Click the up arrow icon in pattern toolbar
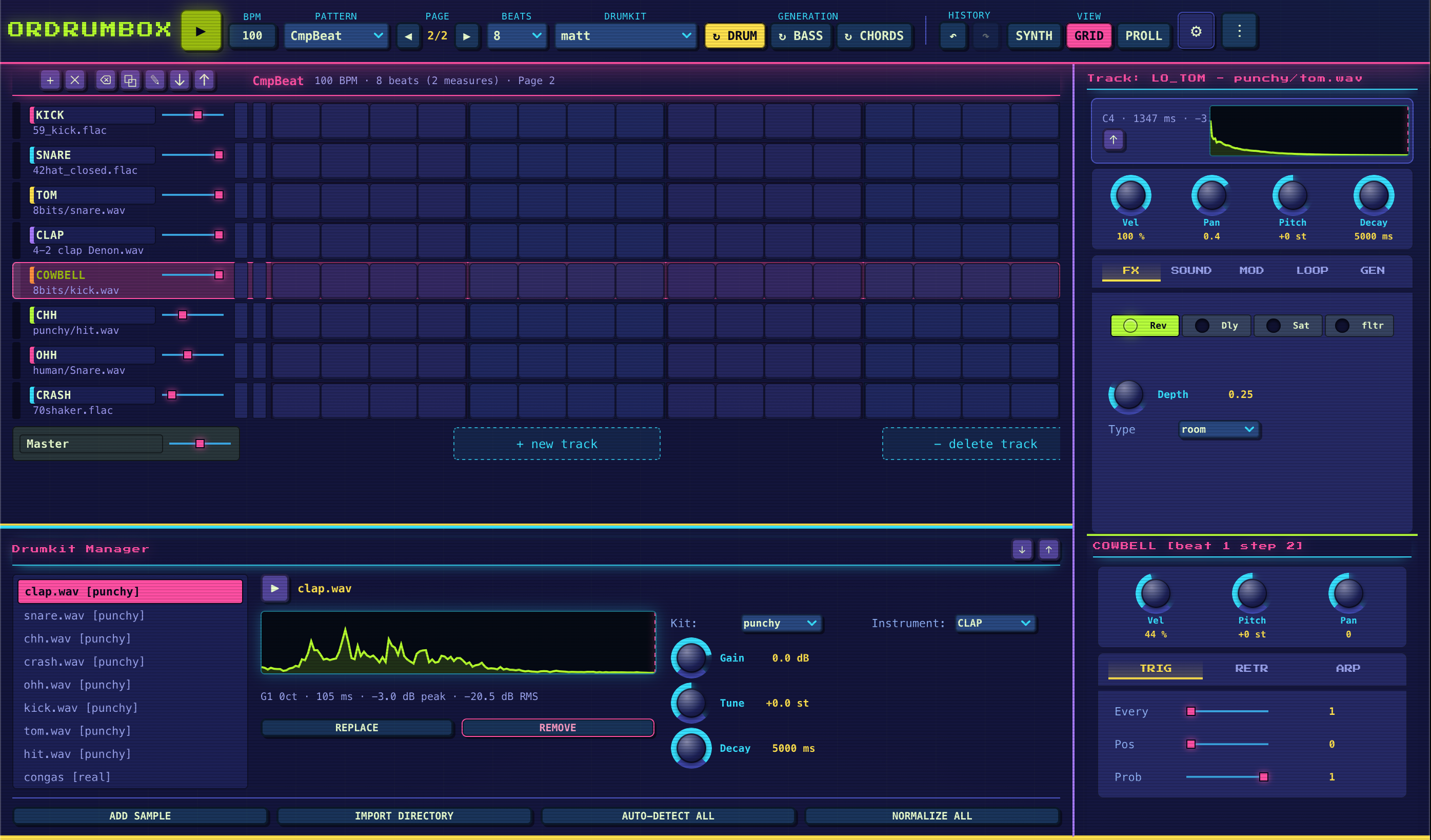 (204, 80)
